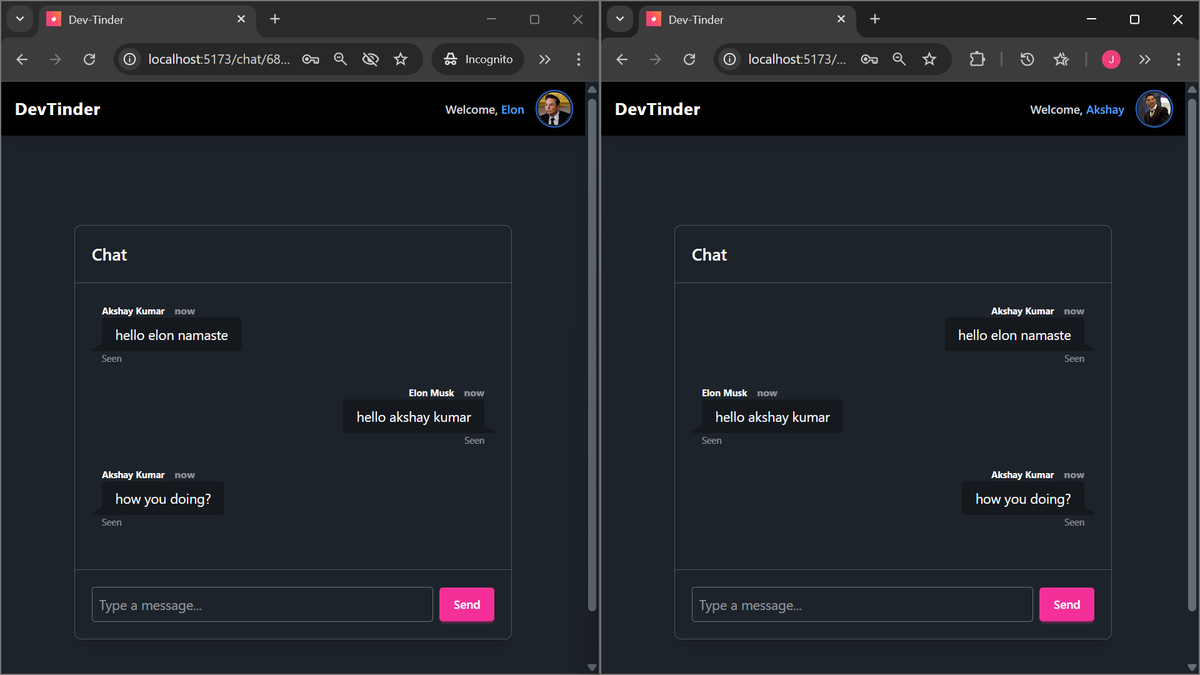Click Chrome profile J avatar in right window
Viewport: 1200px width, 675px height.
pyautogui.click(x=1111, y=59)
